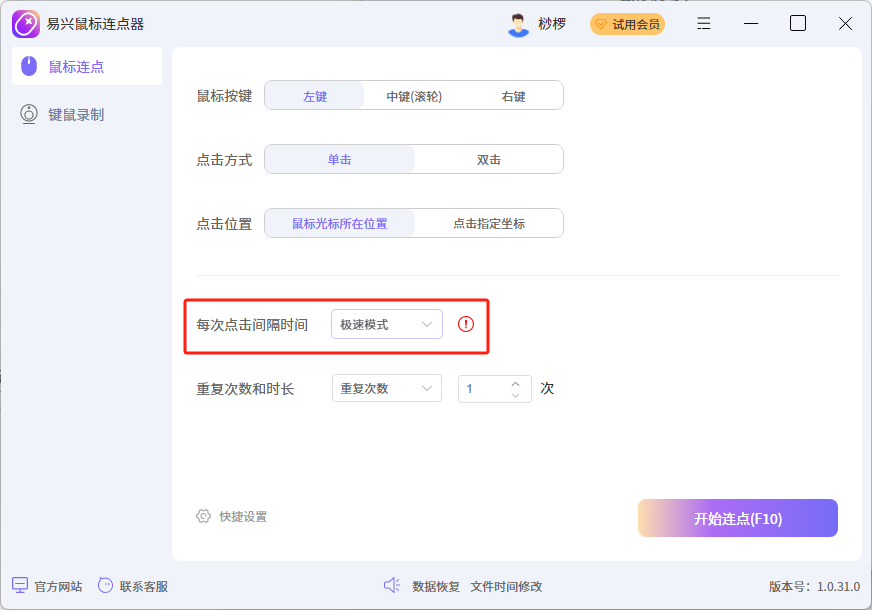Open 联系客服 customer service link

click(x=143, y=586)
